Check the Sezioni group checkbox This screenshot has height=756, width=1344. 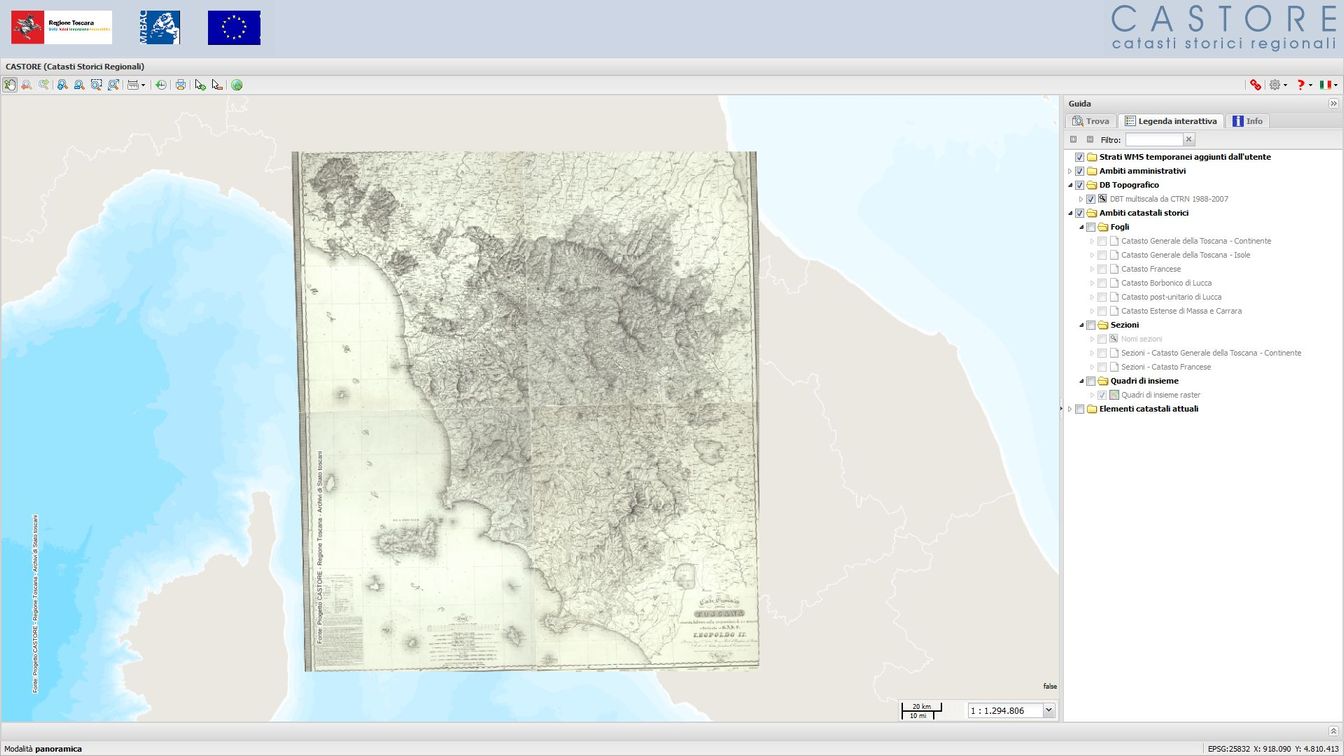(1091, 325)
